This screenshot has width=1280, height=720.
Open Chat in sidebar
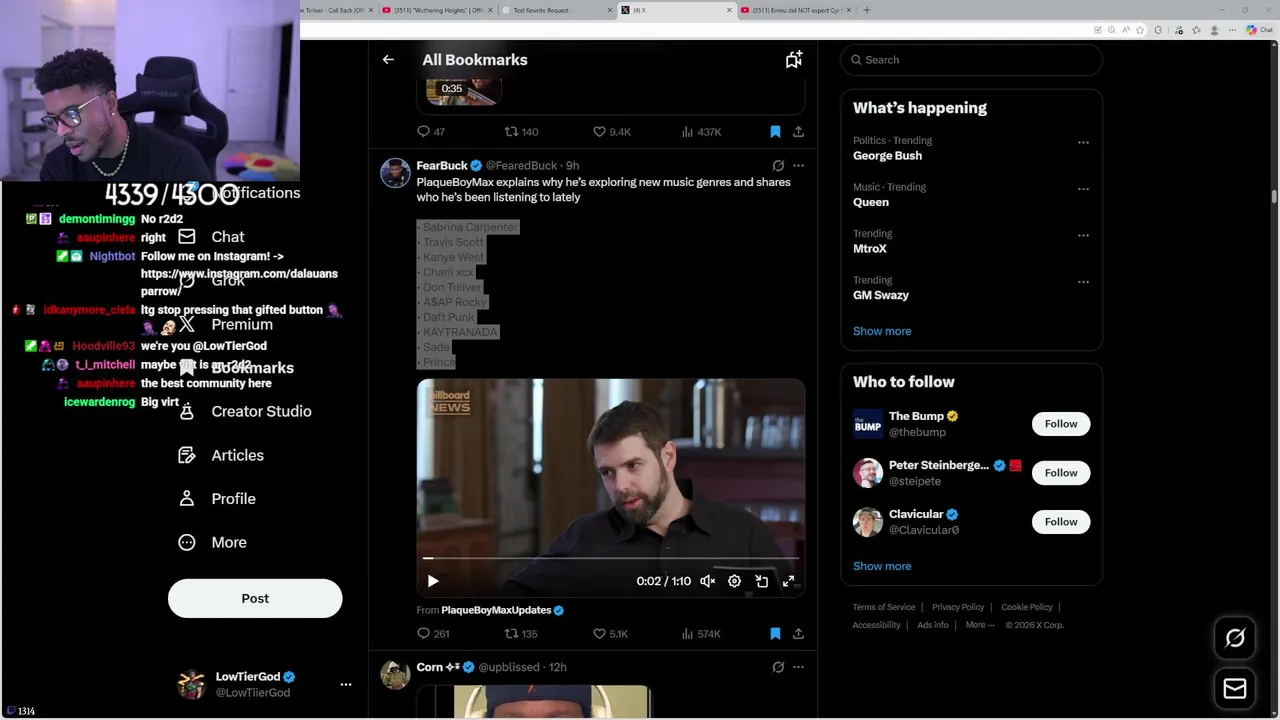(212, 237)
